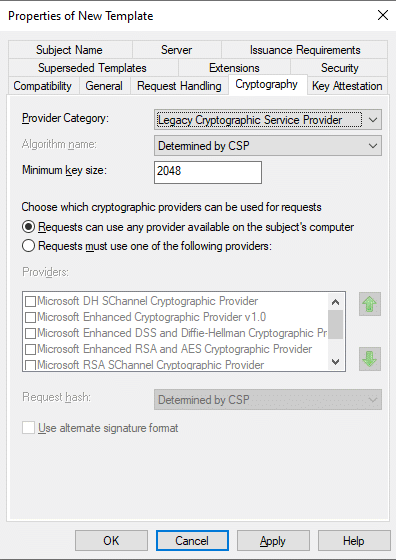Move provider down with green arrow
The image size is (396, 560).
pos(370,359)
